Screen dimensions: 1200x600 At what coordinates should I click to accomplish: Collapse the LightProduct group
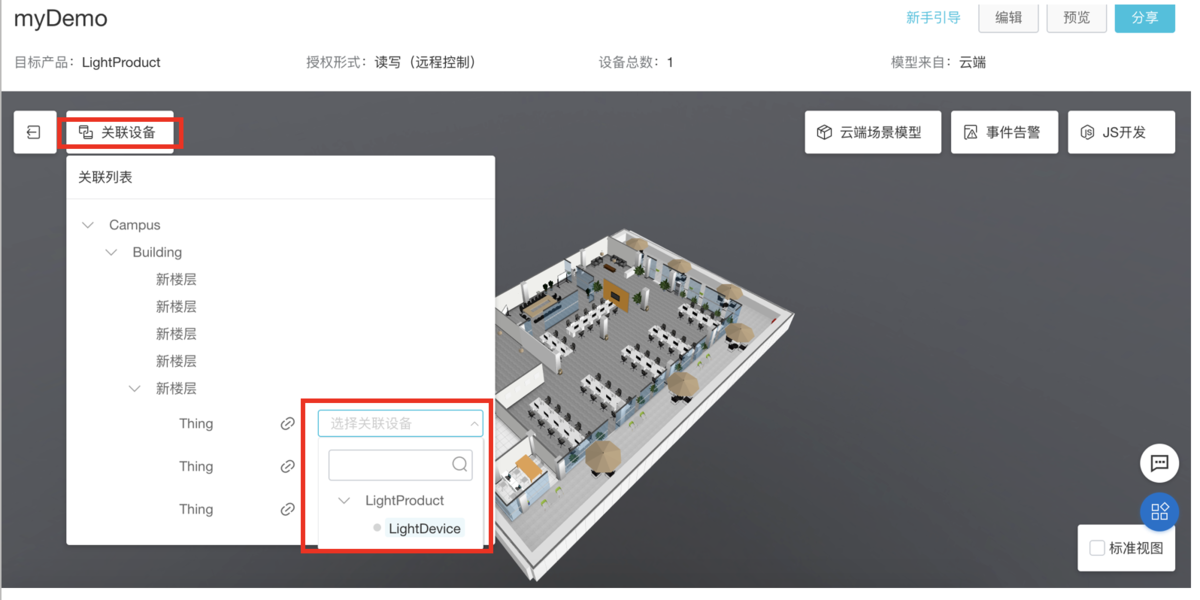pos(344,500)
